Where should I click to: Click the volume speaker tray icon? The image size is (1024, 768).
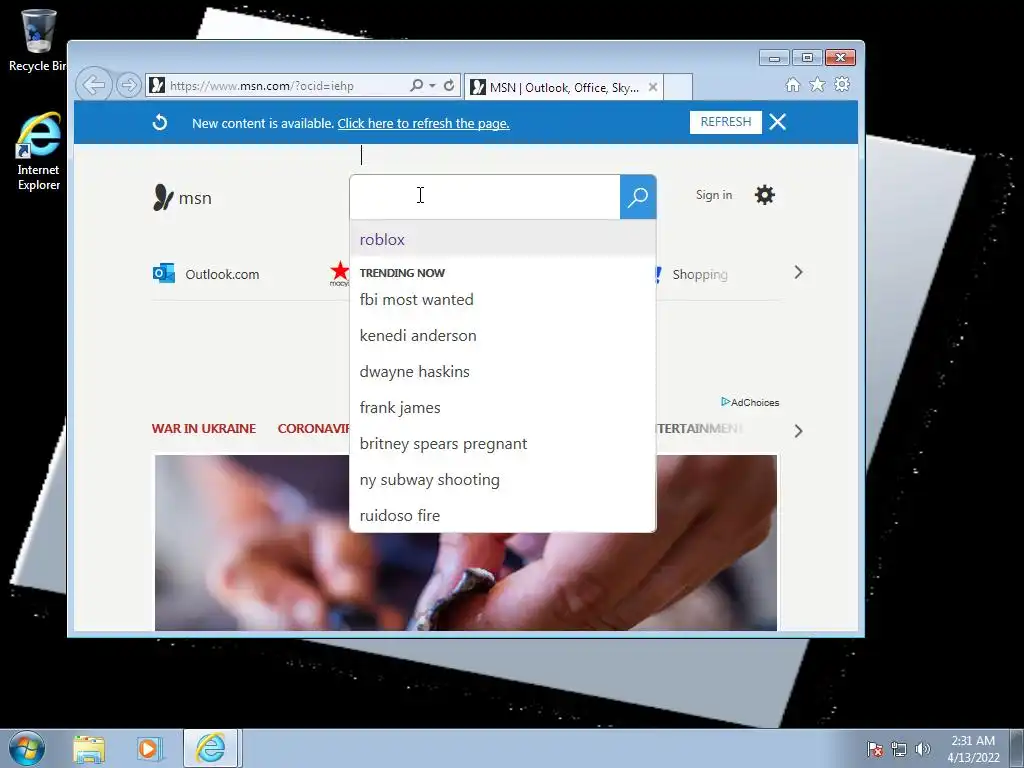[x=922, y=749]
